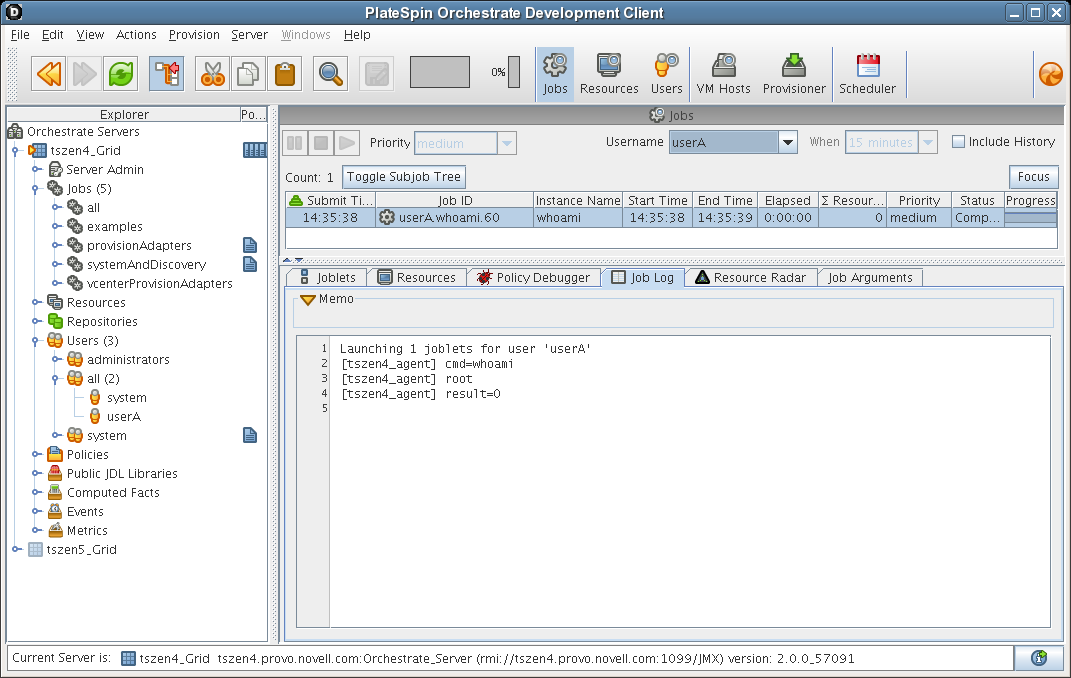Screen dimensions: 1071x678
Task: Open the When dropdown
Action: [928, 142]
